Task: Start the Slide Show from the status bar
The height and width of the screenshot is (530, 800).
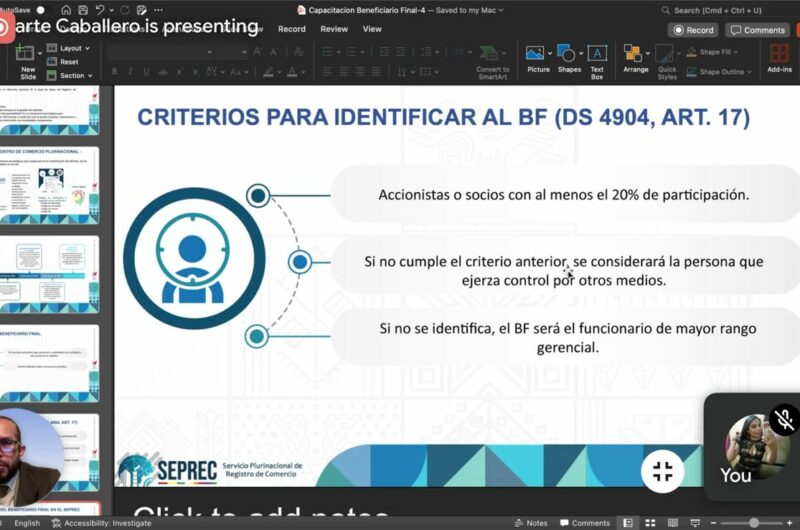Action: tap(695, 523)
